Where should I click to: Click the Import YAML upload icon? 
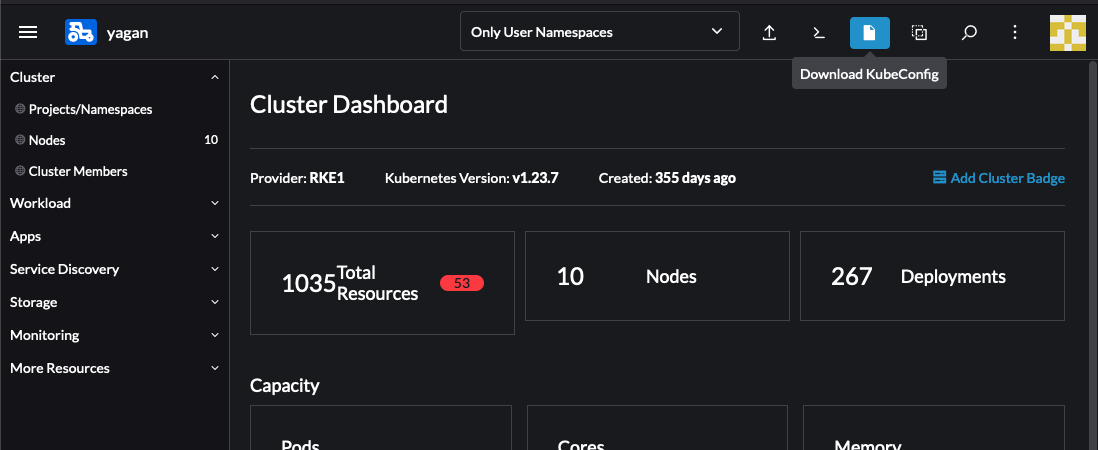(769, 32)
